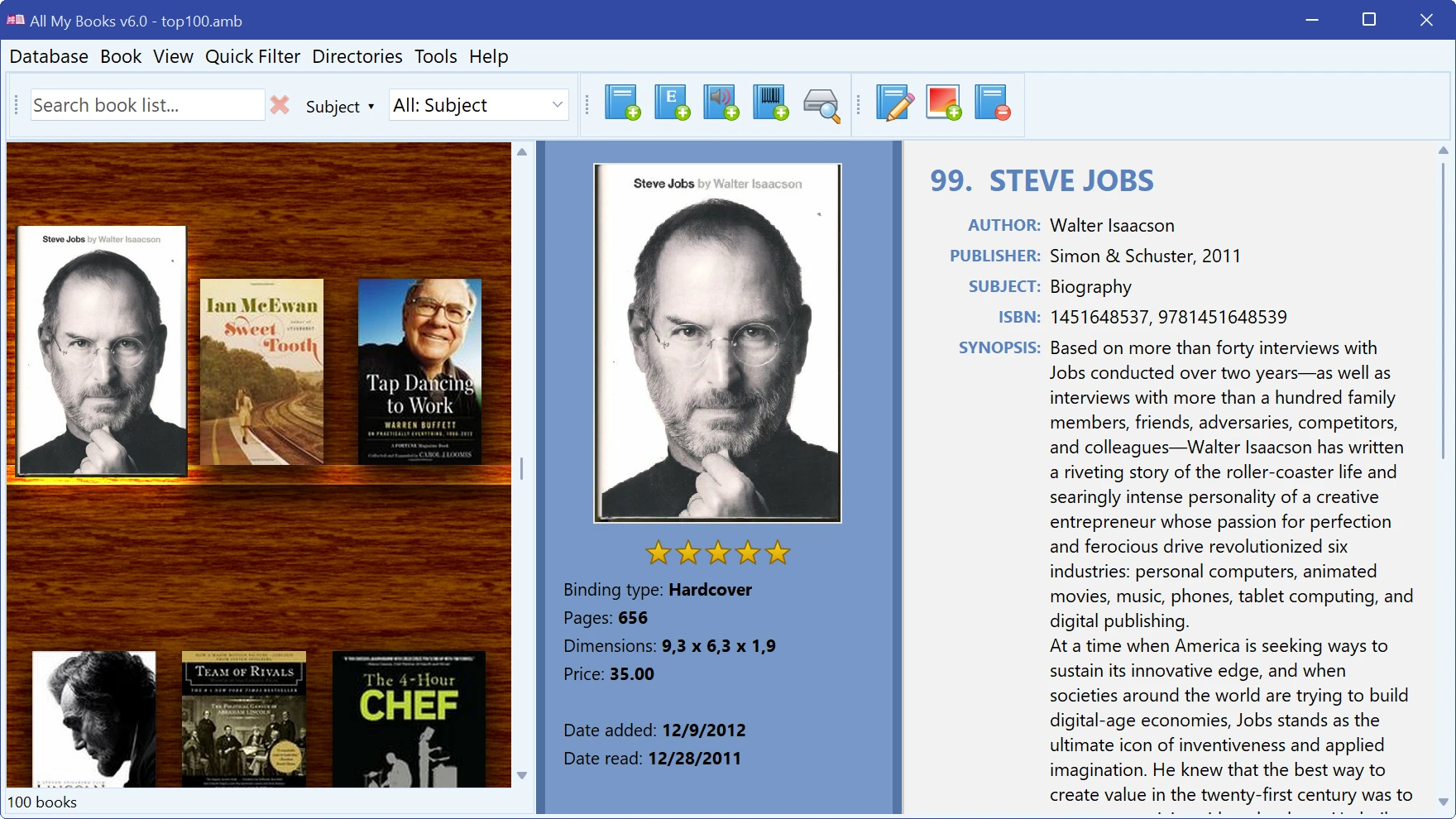This screenshot has width=1456, height=819.
Task: Add an audiobook with the speaker icon
Action: (x=721, y=103)
